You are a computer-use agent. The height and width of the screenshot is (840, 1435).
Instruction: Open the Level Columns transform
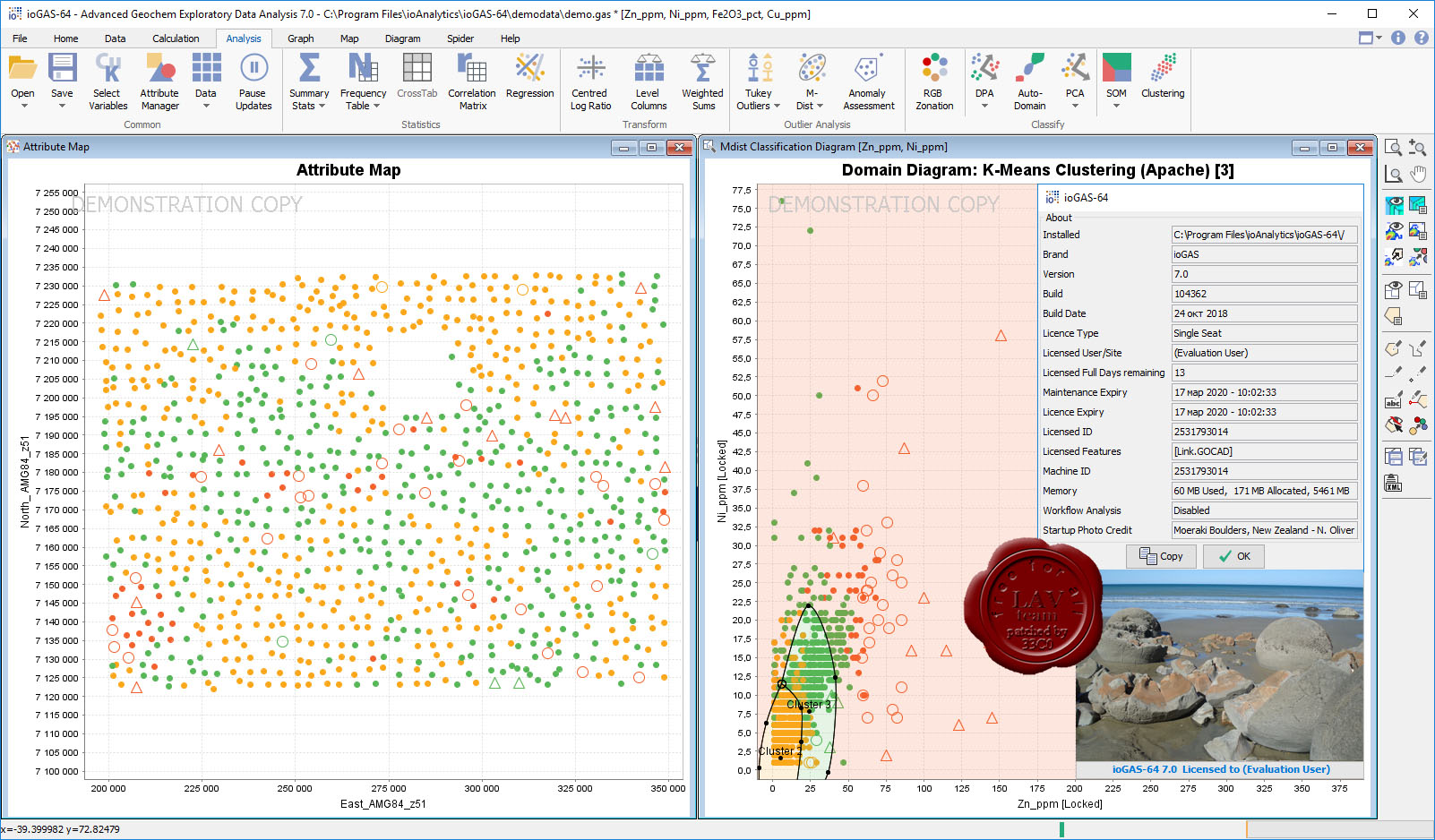(649, 81)
